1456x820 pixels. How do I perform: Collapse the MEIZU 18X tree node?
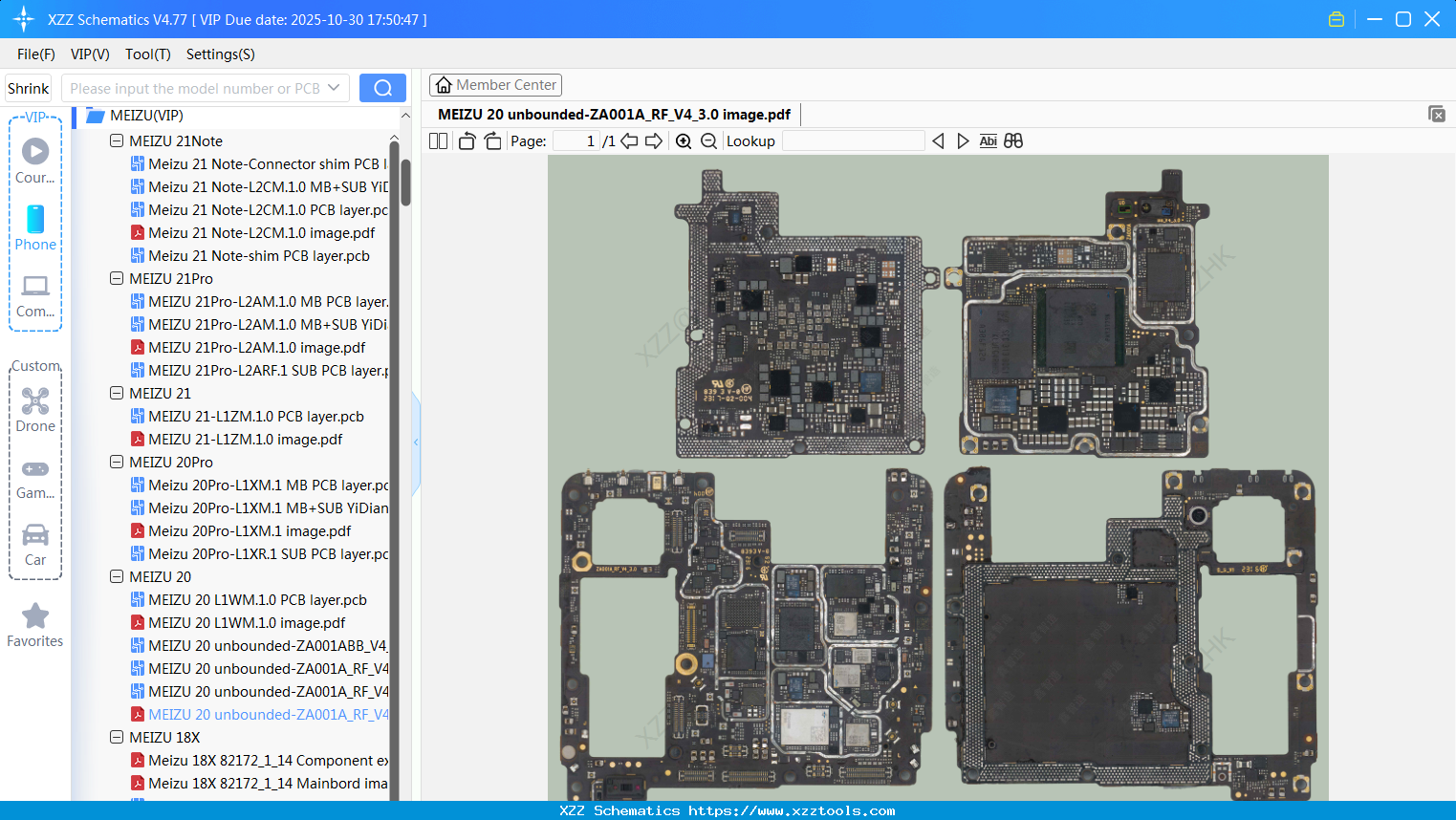(116, 737)
